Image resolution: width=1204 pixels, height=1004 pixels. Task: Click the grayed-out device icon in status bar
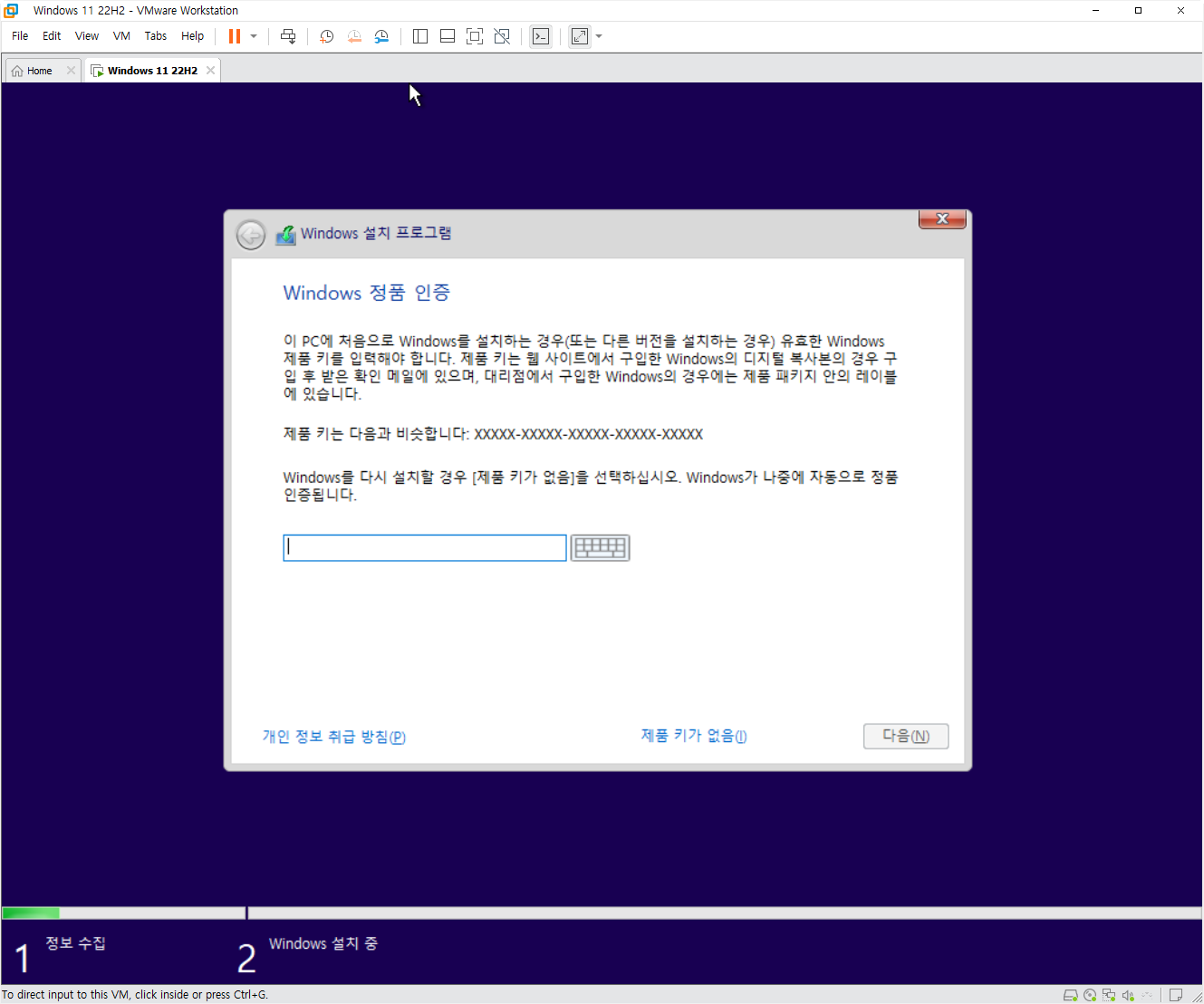point(1147,995)
